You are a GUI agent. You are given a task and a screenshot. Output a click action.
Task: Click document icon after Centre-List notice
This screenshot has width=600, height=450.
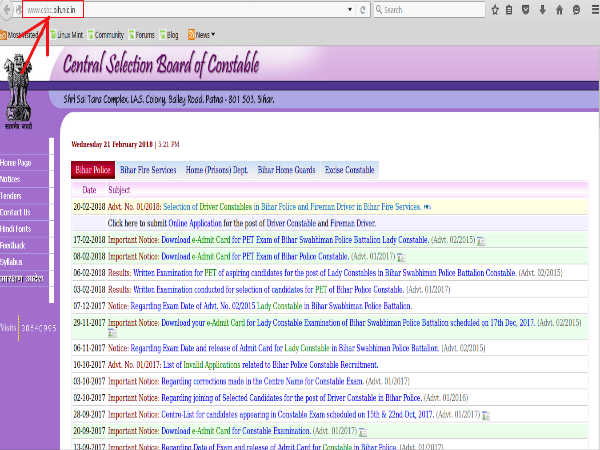pyautogui.click(x=486, y=416)
